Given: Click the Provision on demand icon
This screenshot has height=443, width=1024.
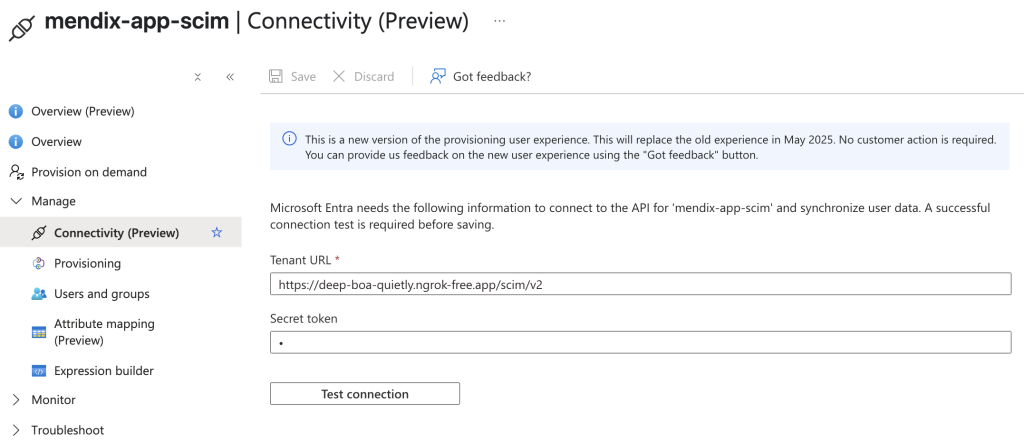Looking at the screenshot, I should [x=16, y=172].
